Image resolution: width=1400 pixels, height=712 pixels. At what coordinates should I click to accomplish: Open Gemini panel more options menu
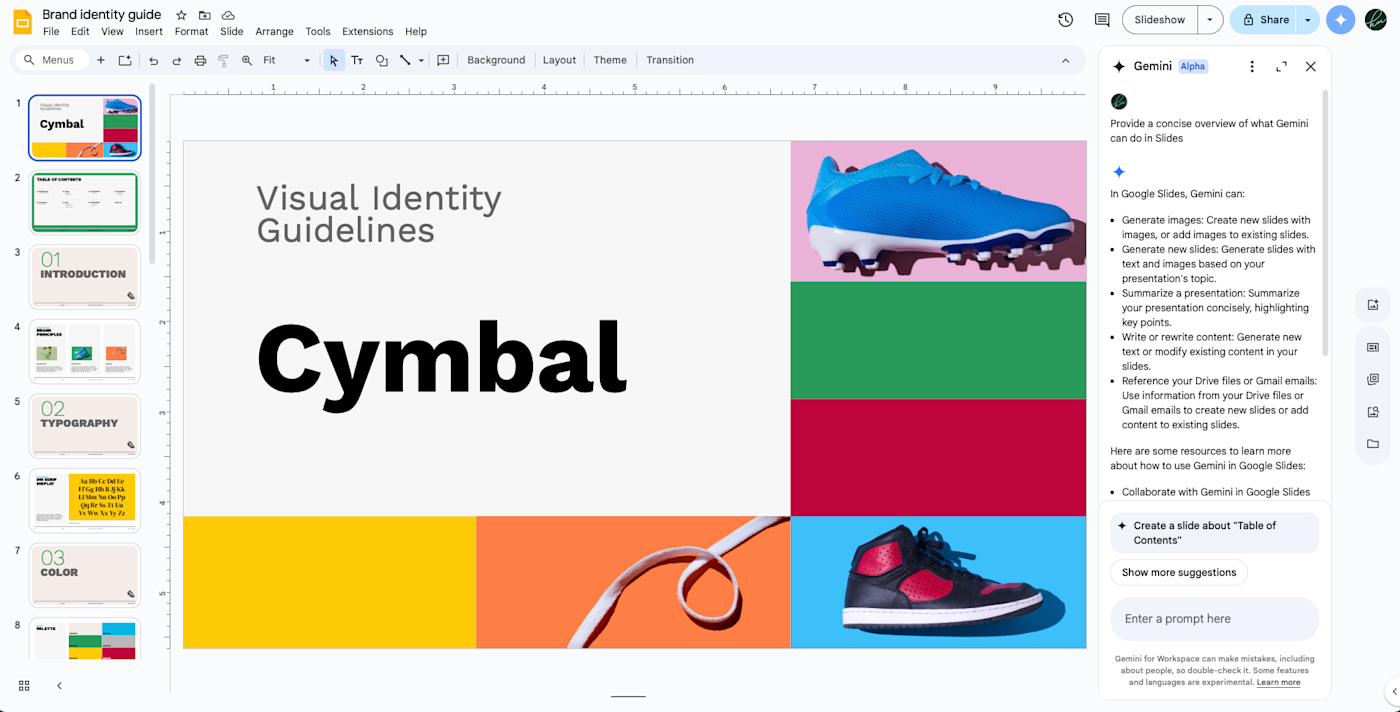coord(1252,66)
